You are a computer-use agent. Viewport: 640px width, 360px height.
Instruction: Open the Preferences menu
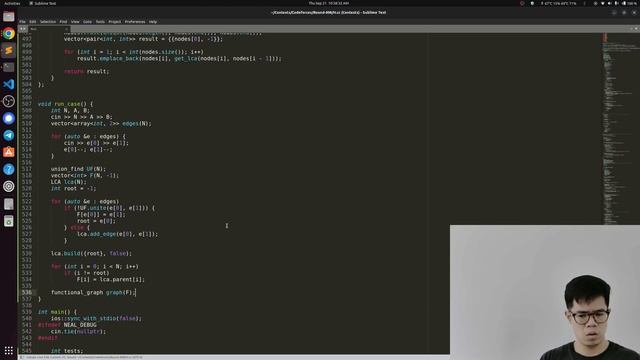135,22
